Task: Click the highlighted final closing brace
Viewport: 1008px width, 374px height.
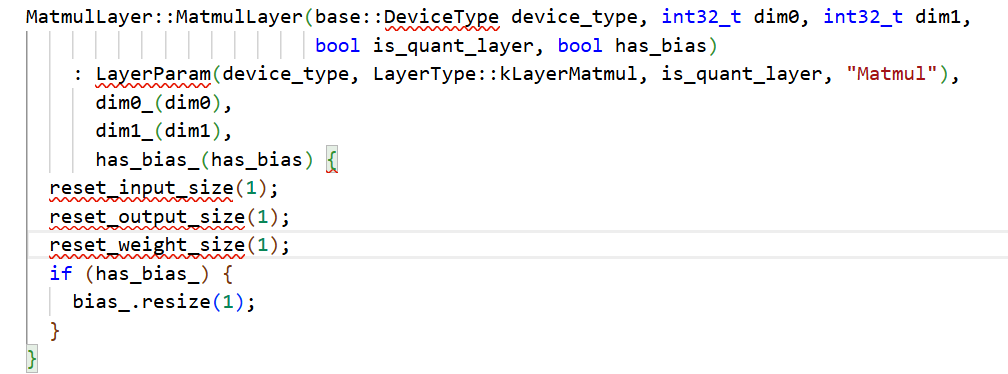Action: click(32, 359)
